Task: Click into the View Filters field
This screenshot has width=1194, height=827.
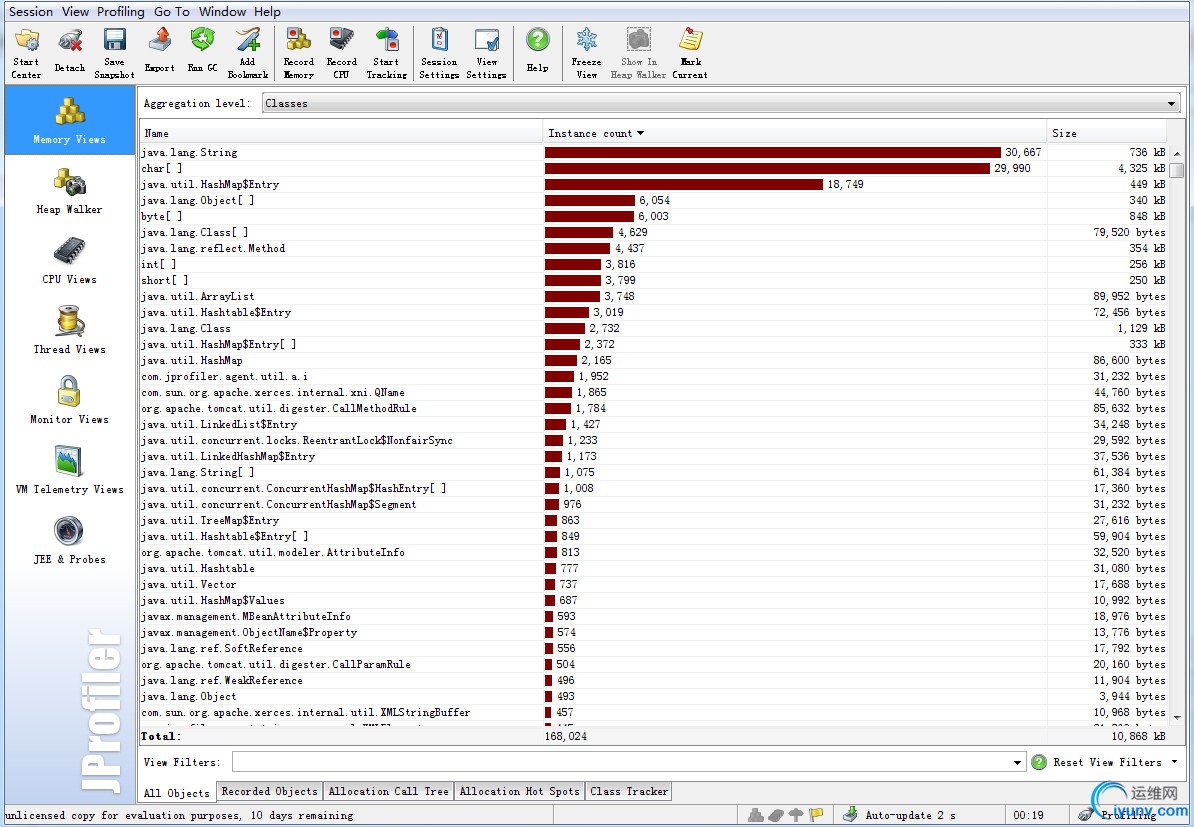Action: click(621, 762)
